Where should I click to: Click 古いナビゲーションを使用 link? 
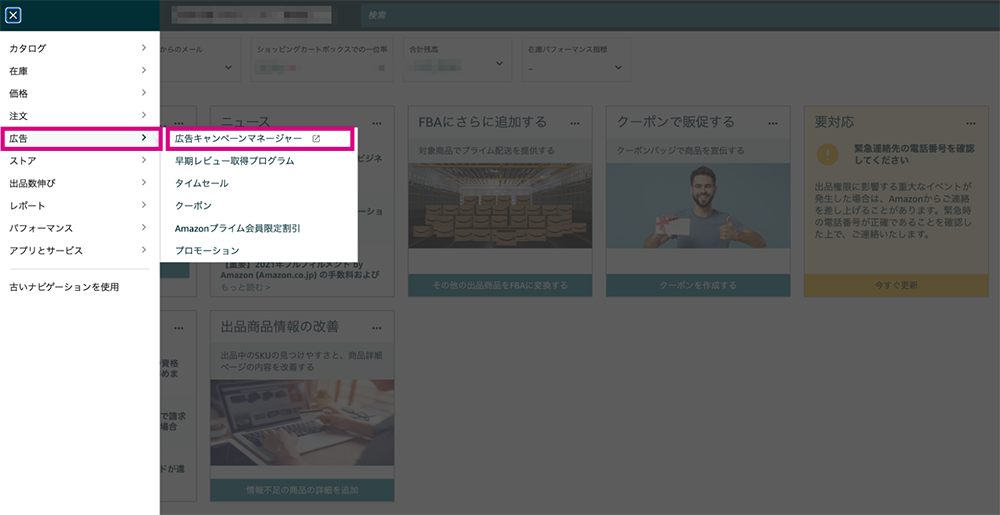point(64,287)
